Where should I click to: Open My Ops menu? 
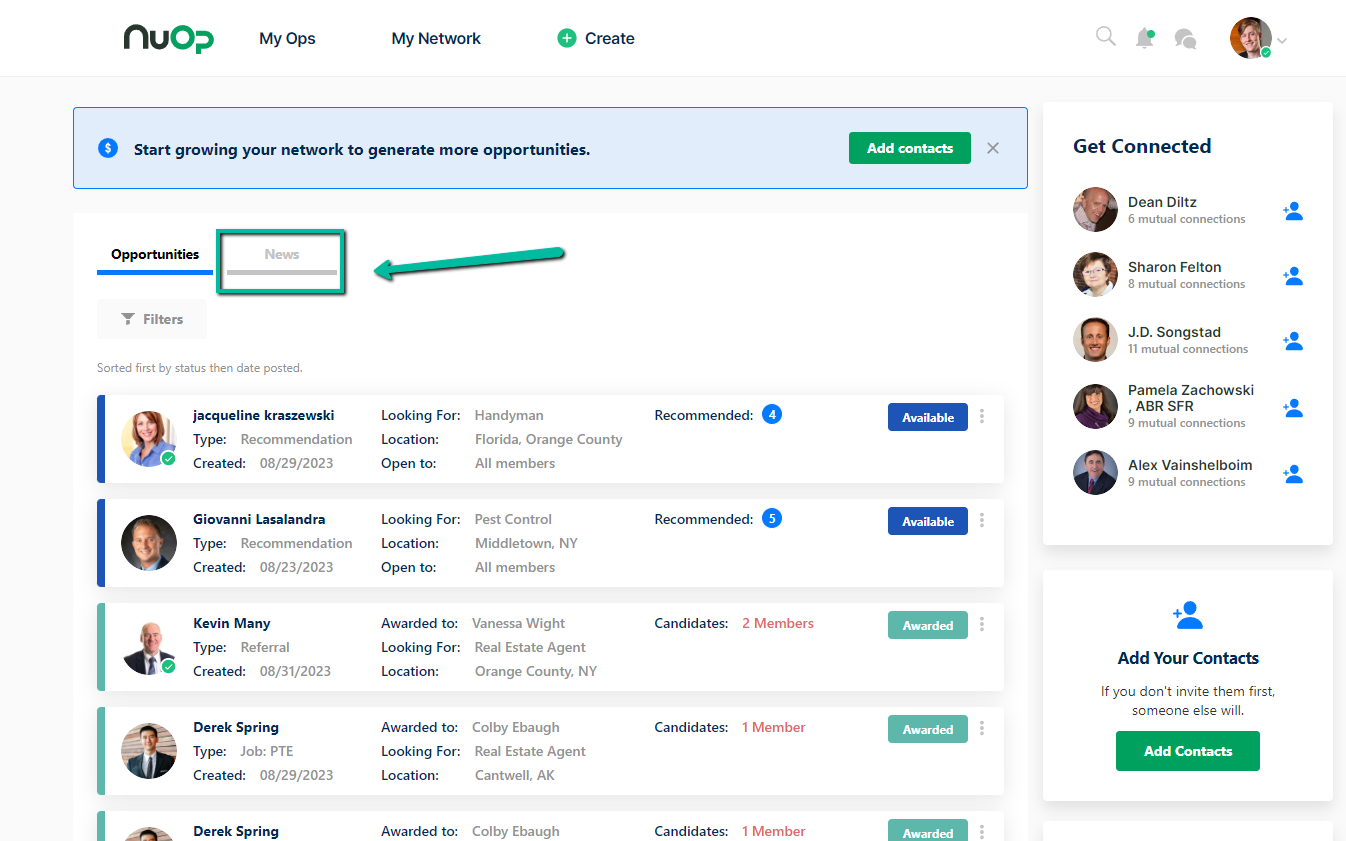287,39
